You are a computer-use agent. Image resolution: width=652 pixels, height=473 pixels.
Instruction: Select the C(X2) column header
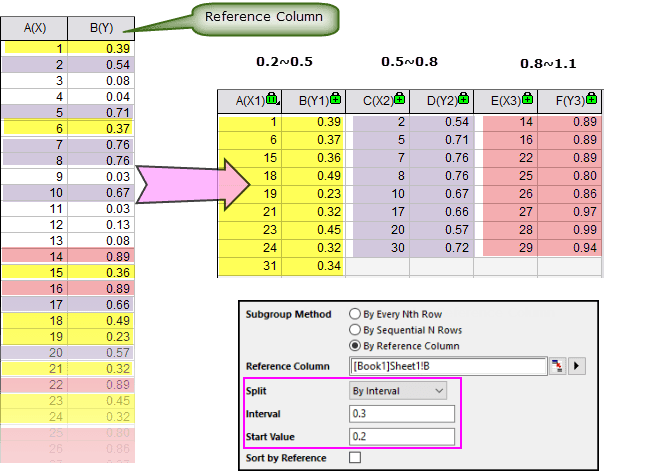378,101
